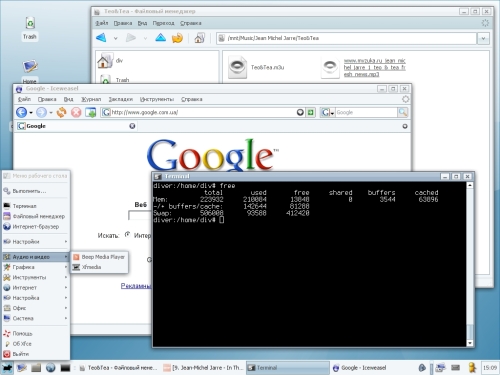Open the forward history dropdown in file manager
The image size is (500, 375).
click(145, 38)
